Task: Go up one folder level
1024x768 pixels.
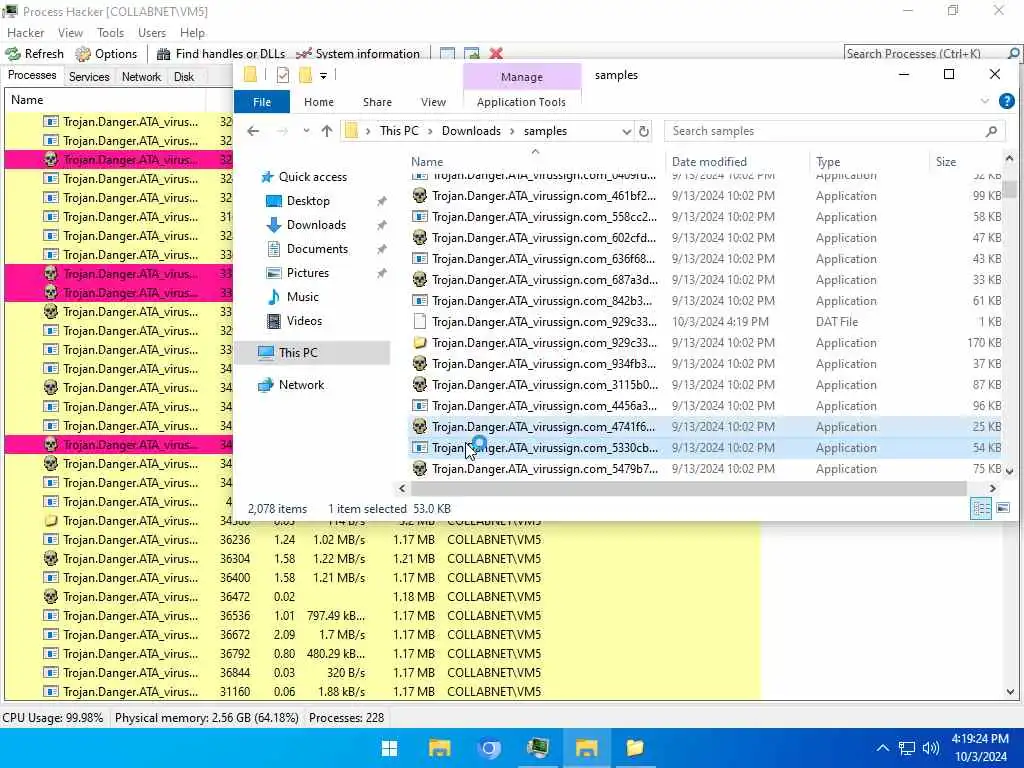Action: point(327,131)
